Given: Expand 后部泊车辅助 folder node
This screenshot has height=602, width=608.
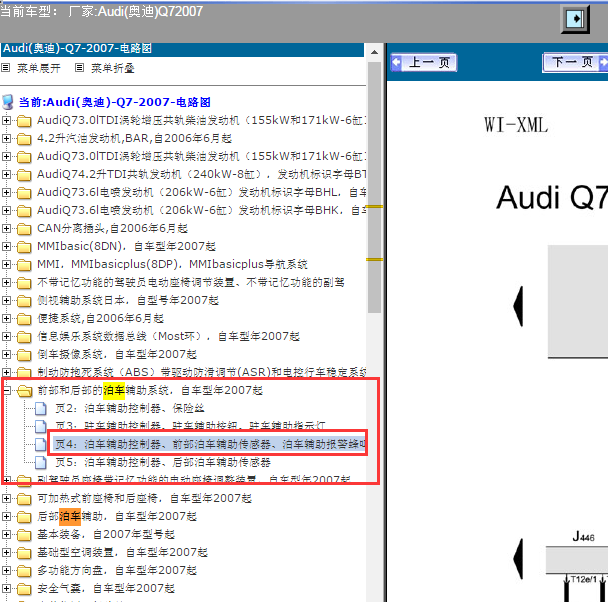Looking at the screenshot, I should (6, 516).
